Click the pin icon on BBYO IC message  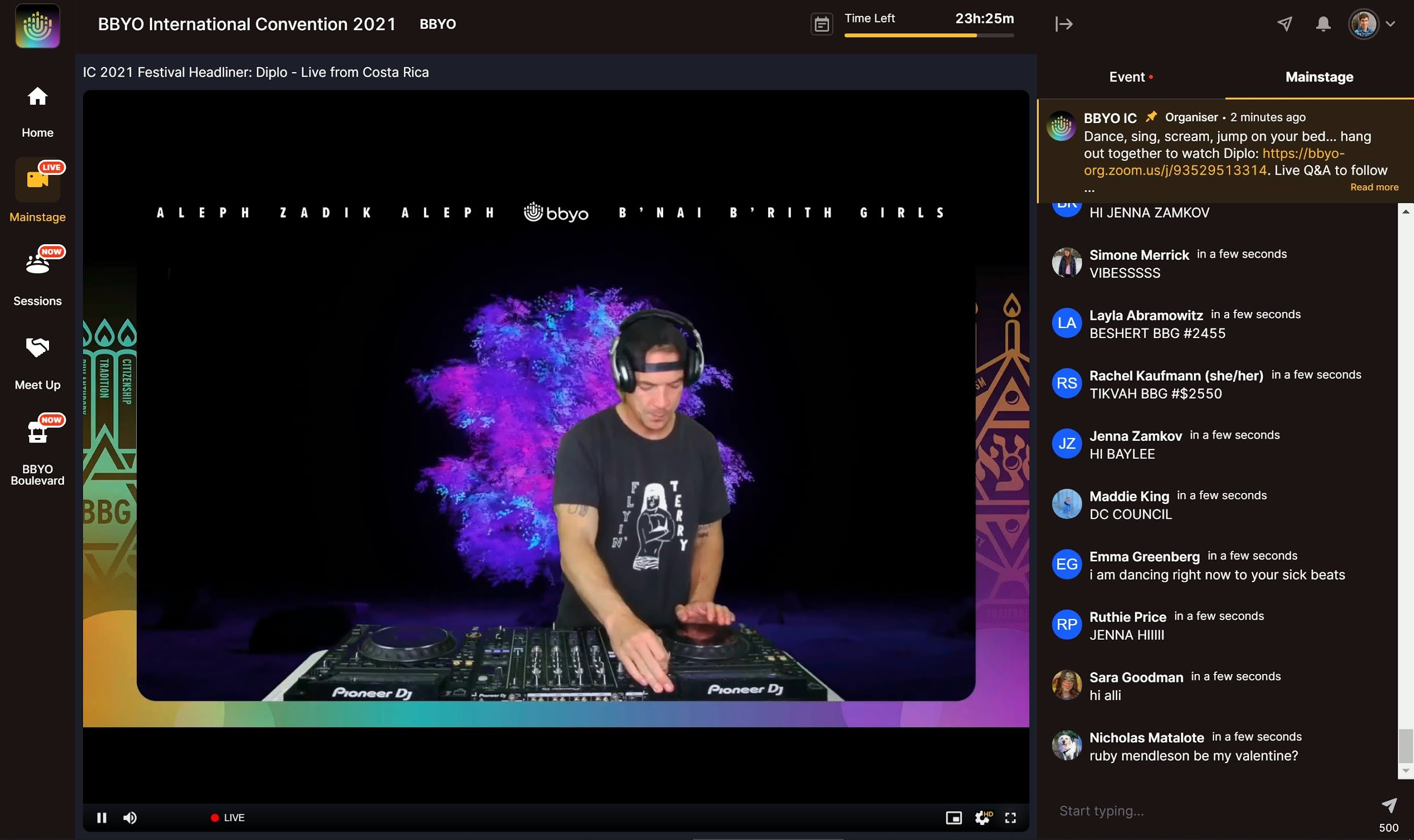1151,116
